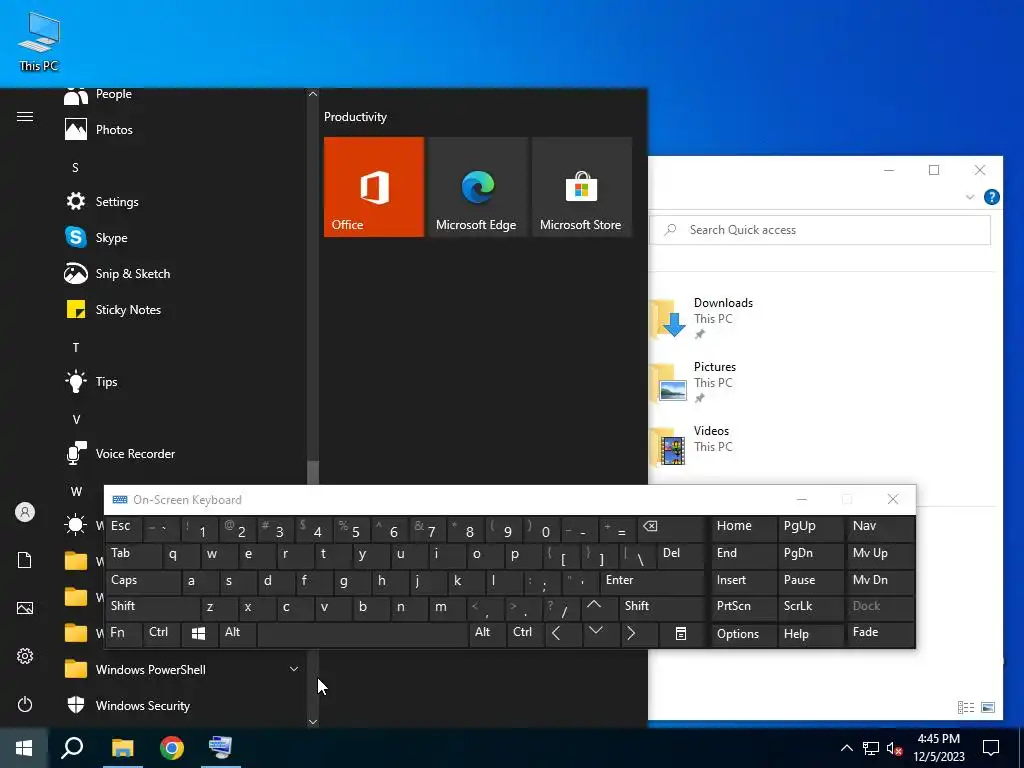Click the space bar on keyboard
This screenshot has height=768, width=1024.
tap(362, 634)
